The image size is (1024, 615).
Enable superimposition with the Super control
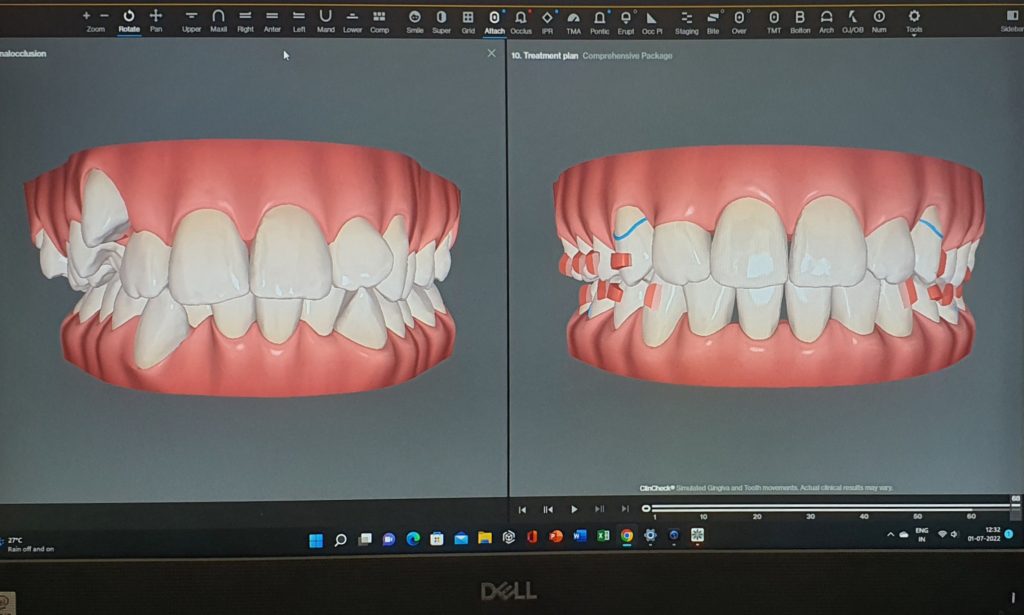click(442, 22)
